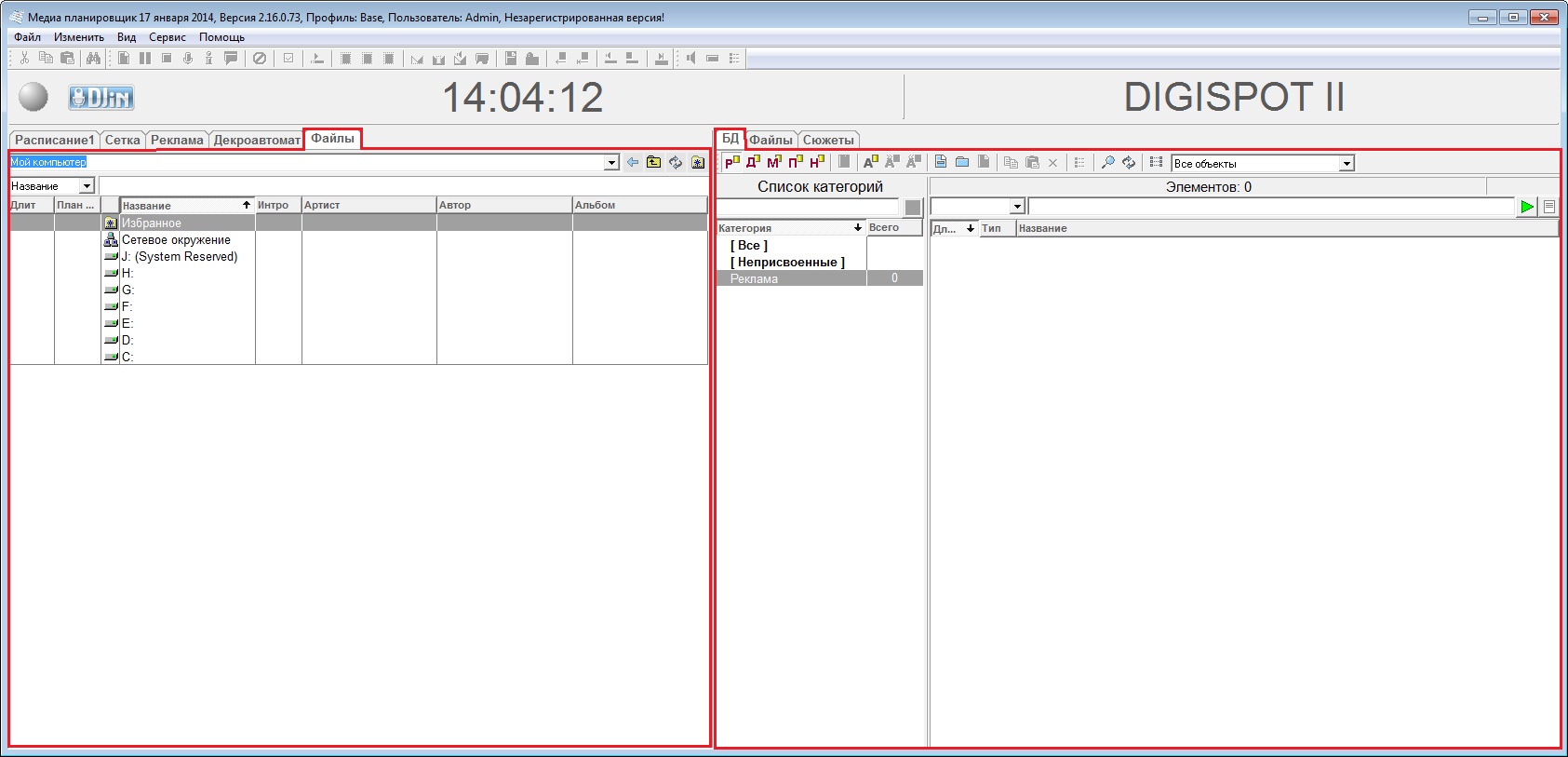Select the Реклама category row
This screenshot has height=757, width=1568.
(x=820, y=278)
